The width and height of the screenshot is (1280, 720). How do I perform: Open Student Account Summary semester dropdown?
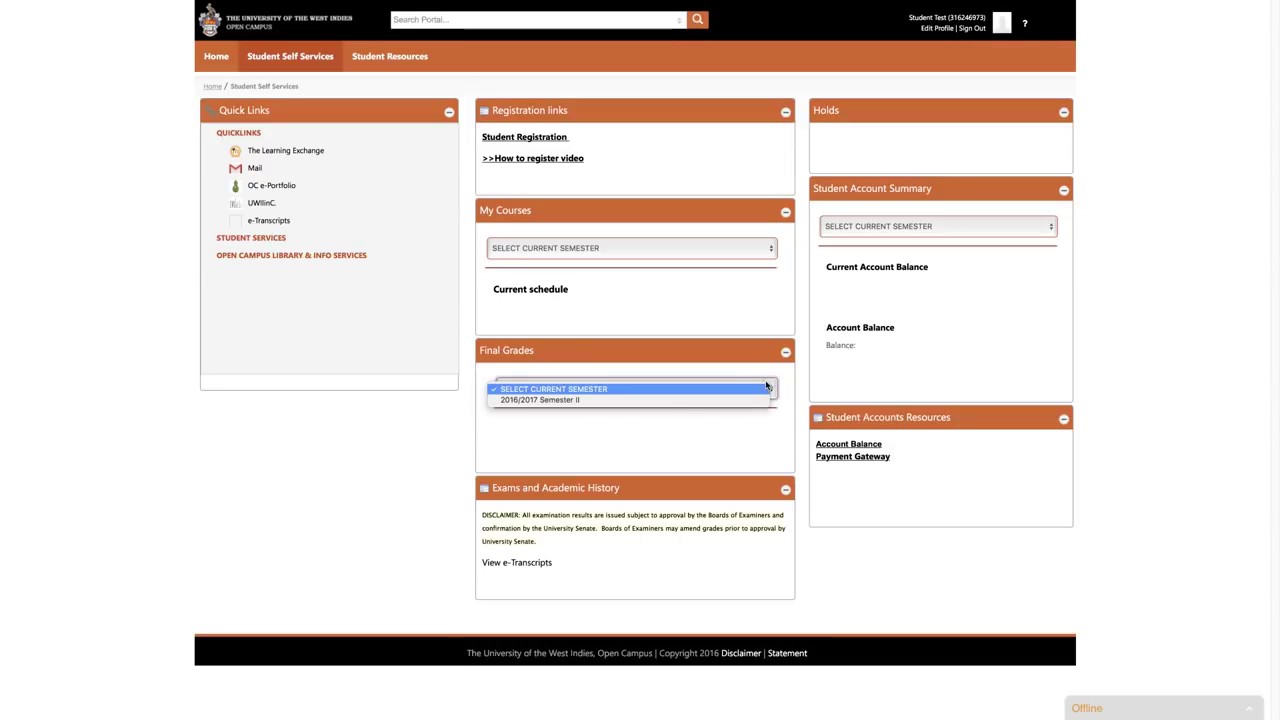pos(937,226)
